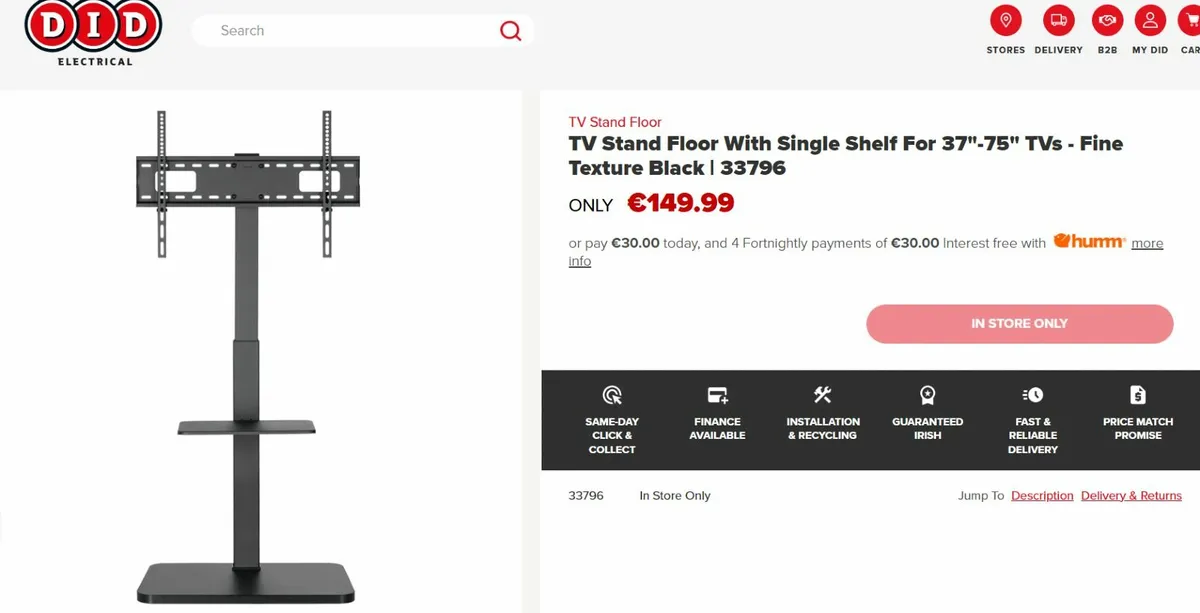Jump to Delivery & Returns section

pyautogui.click(x=1131, y=496)
